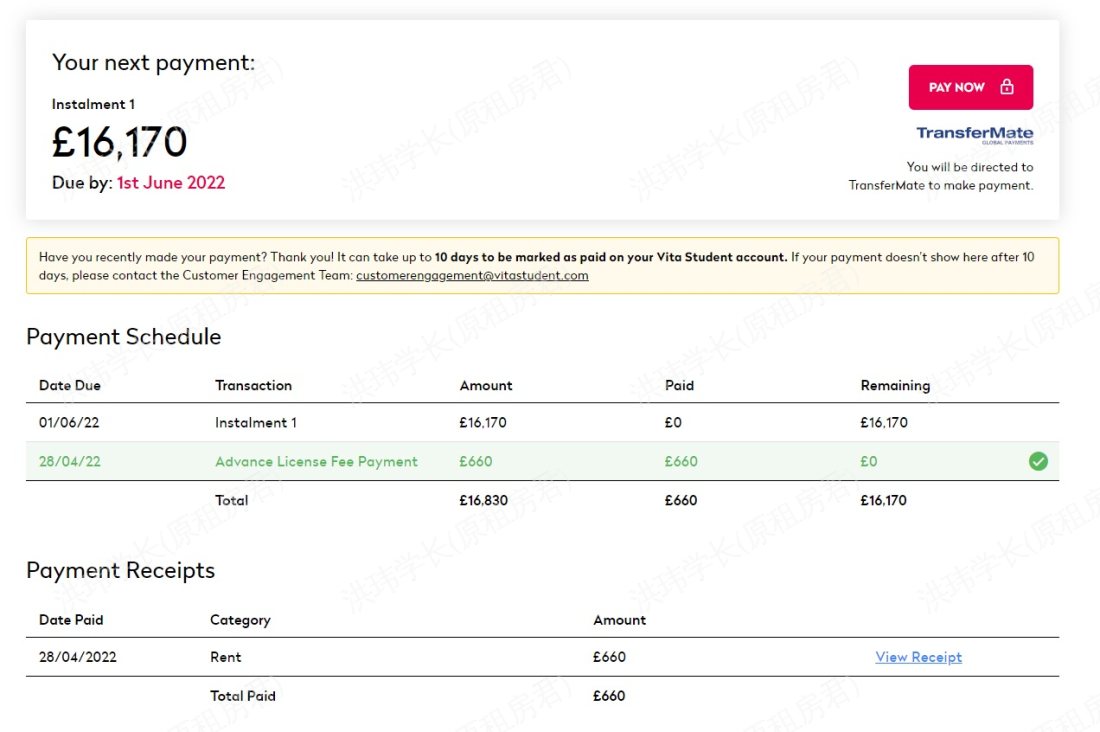Click the green paid checkmark icon
Screen dimensions: 1100x732
click(x=1038, y=461)
